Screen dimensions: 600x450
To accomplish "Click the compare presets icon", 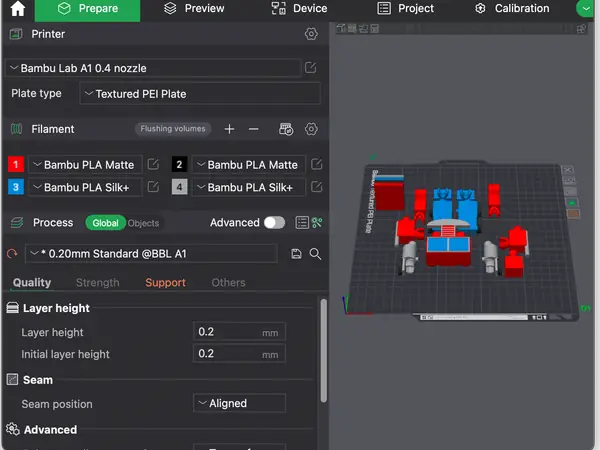I will point(317,223).
